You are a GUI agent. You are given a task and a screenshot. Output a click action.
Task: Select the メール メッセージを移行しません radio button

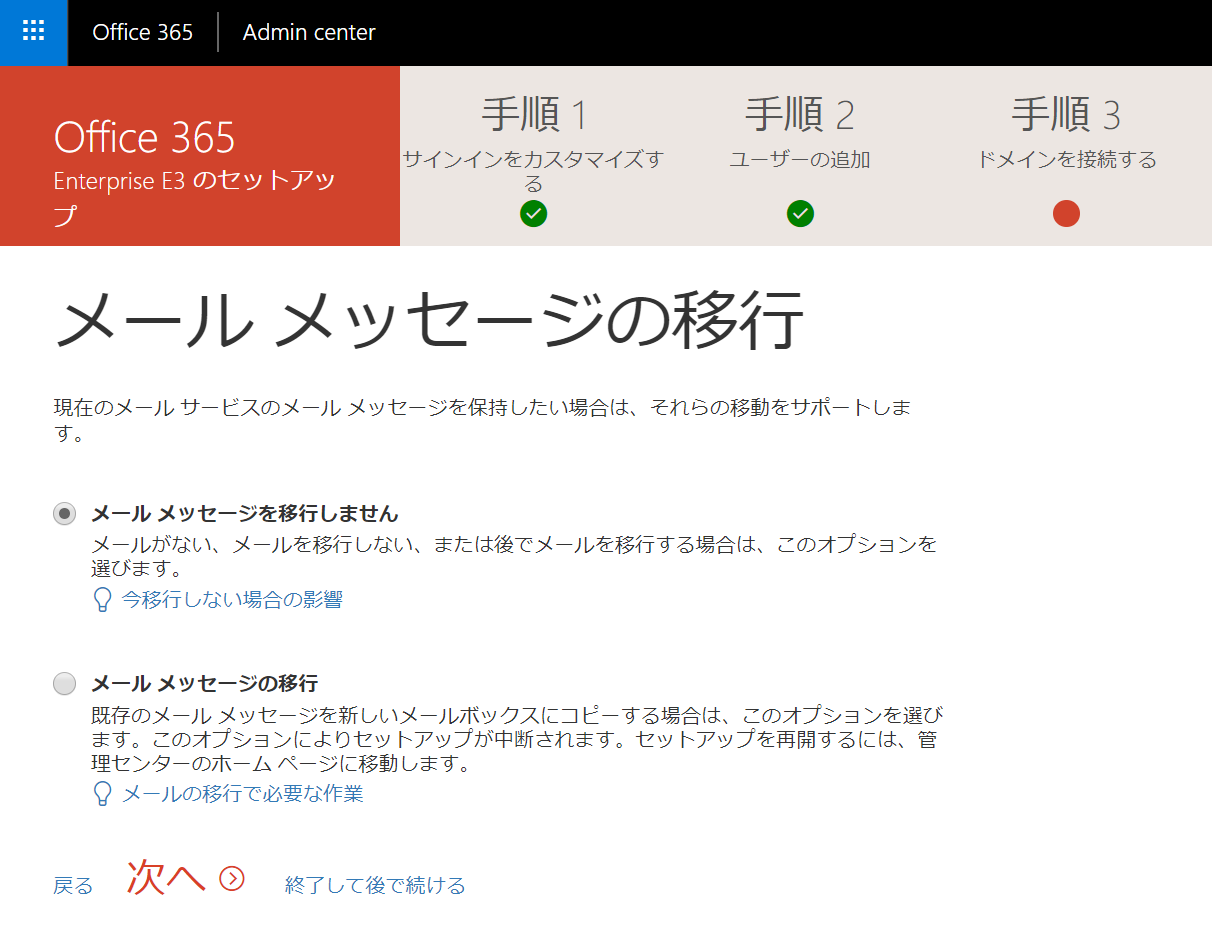point(65,514)
